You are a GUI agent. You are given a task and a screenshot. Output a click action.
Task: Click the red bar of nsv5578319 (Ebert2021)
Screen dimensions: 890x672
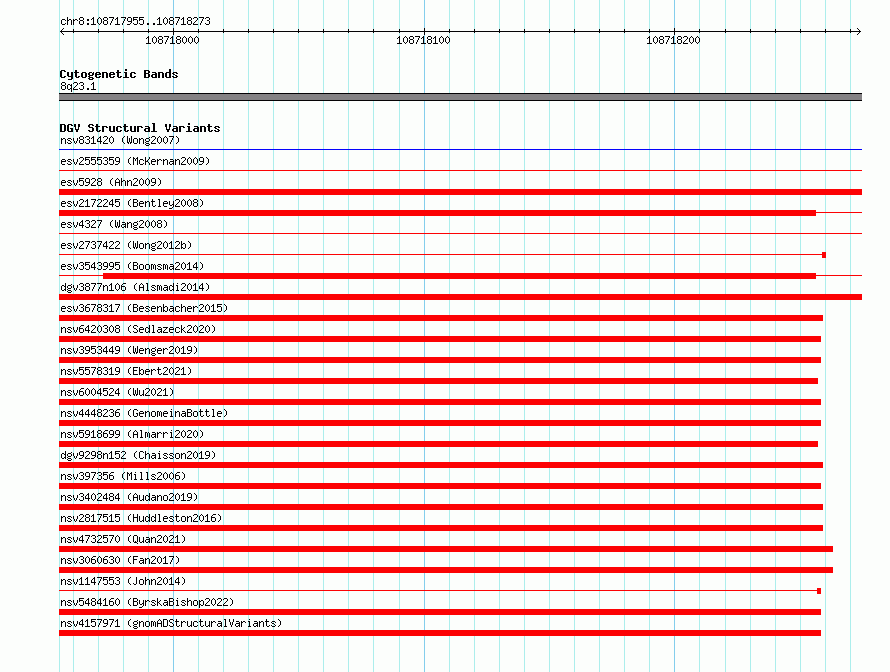[x=439, y=381]
